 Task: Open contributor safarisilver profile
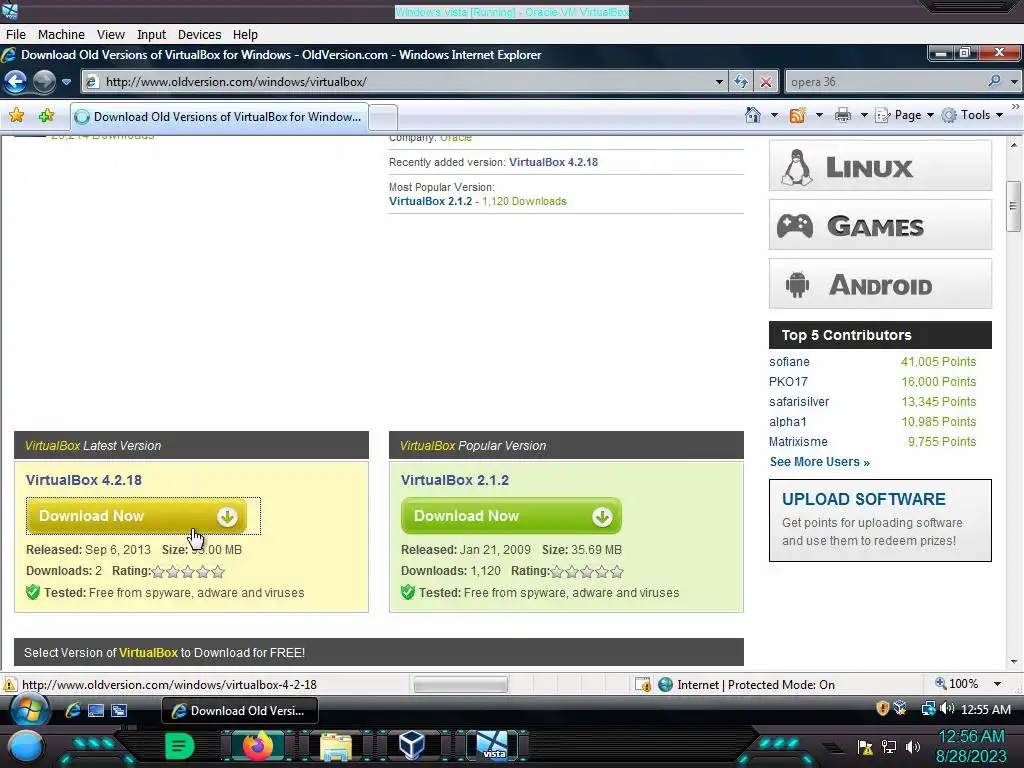click(x=799, y=402)
